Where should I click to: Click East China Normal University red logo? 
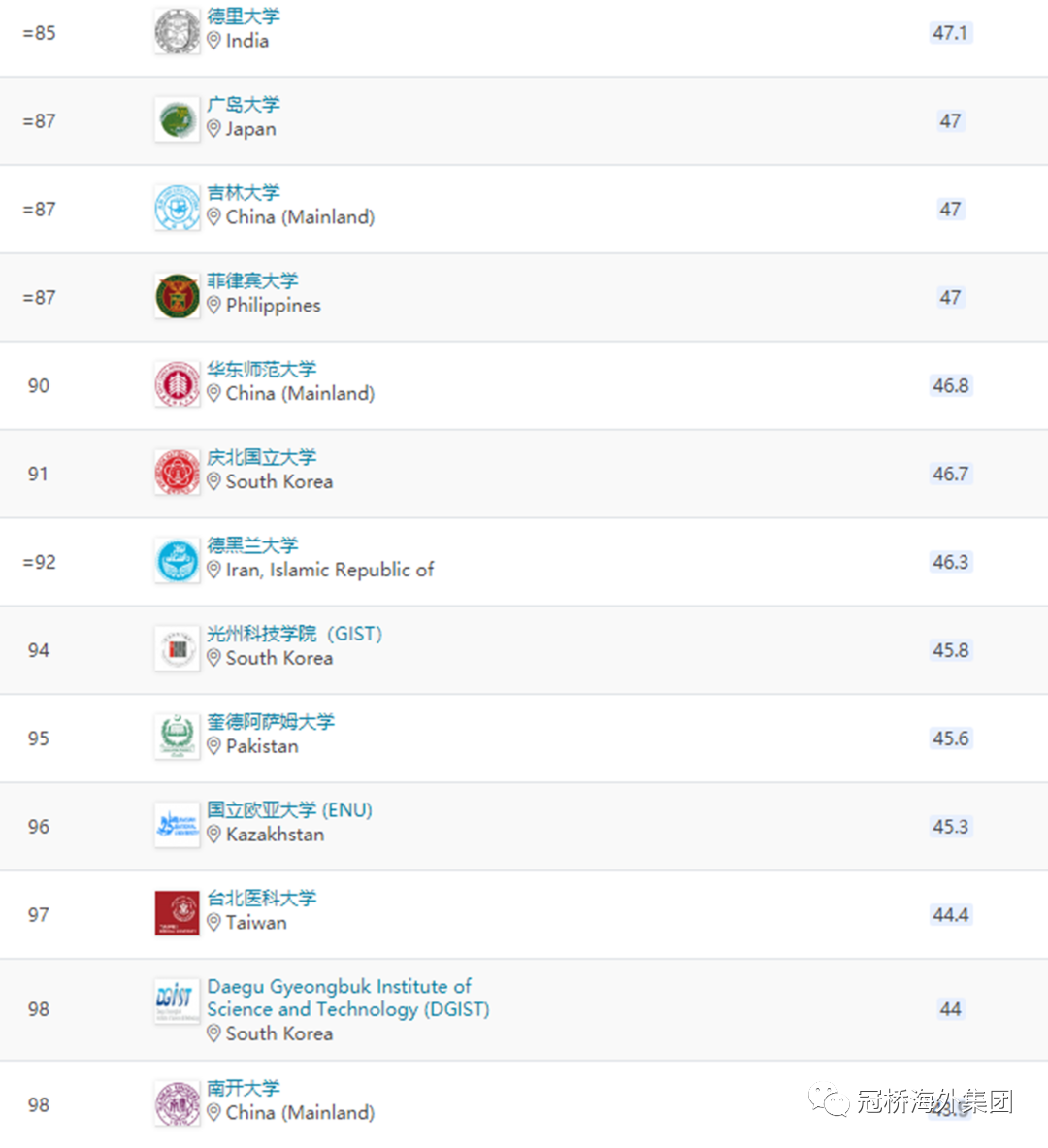pos(178,383)
